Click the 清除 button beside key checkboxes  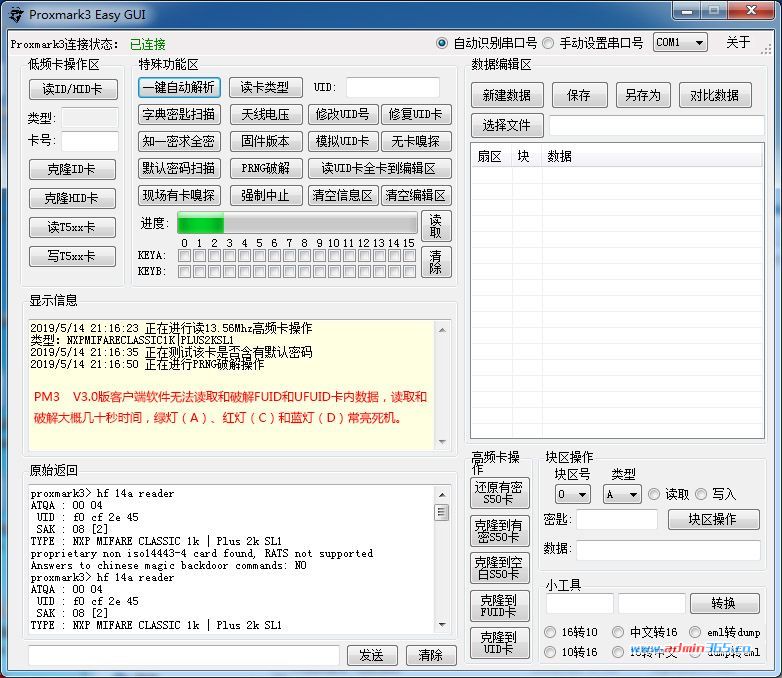(436, 262)
